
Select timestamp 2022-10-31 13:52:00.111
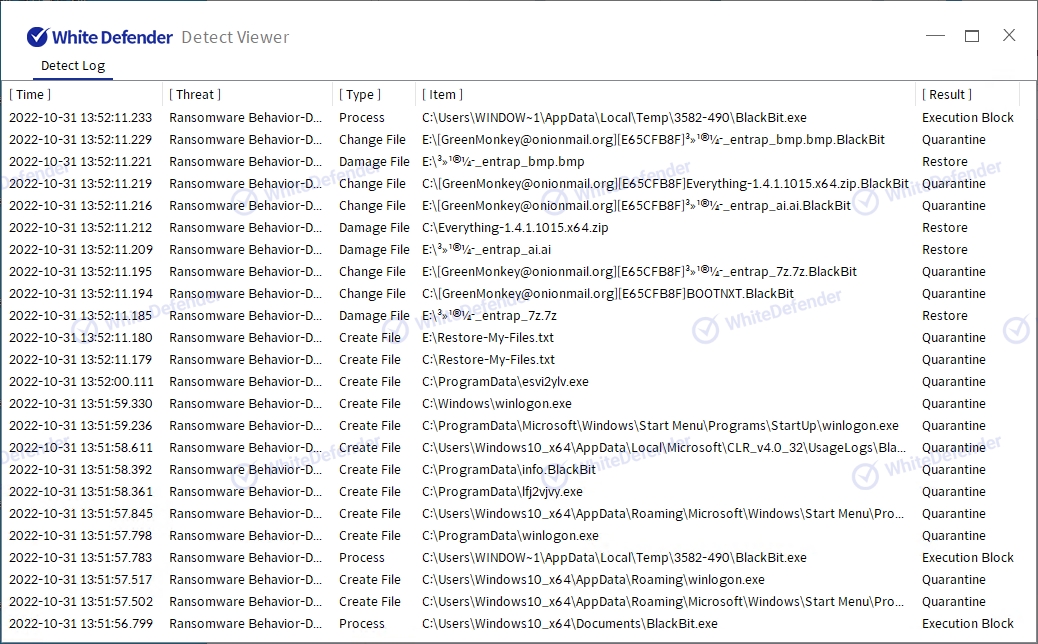(x=81, y=381)
